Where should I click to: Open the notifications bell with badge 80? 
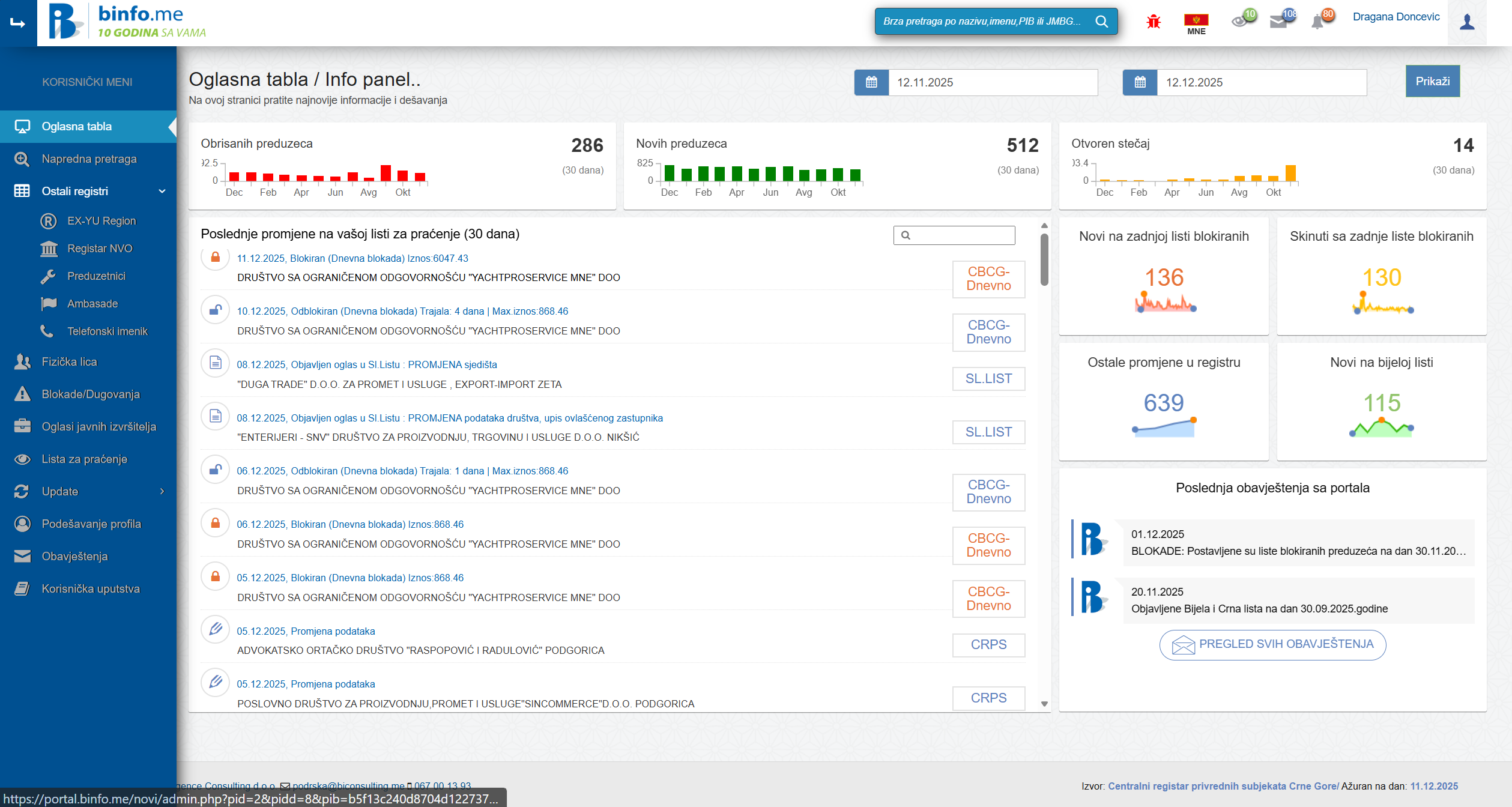tap(1319, 21)
